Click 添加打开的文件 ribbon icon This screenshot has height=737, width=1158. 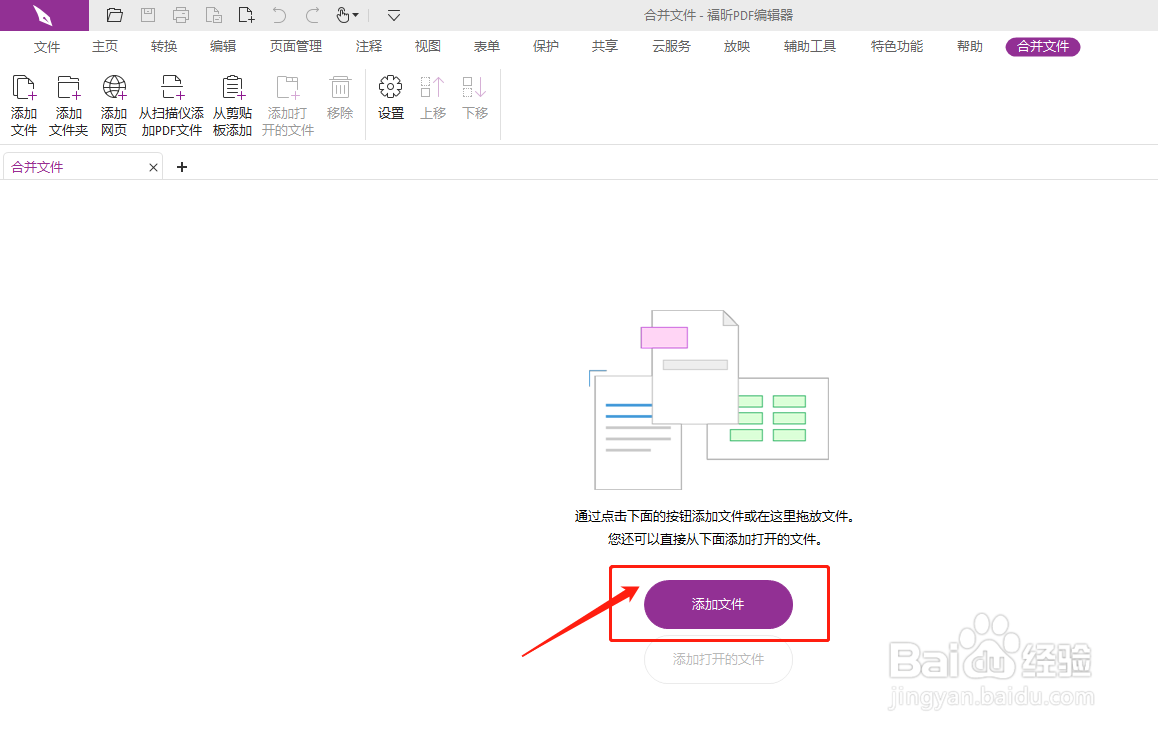click(287, 106)
